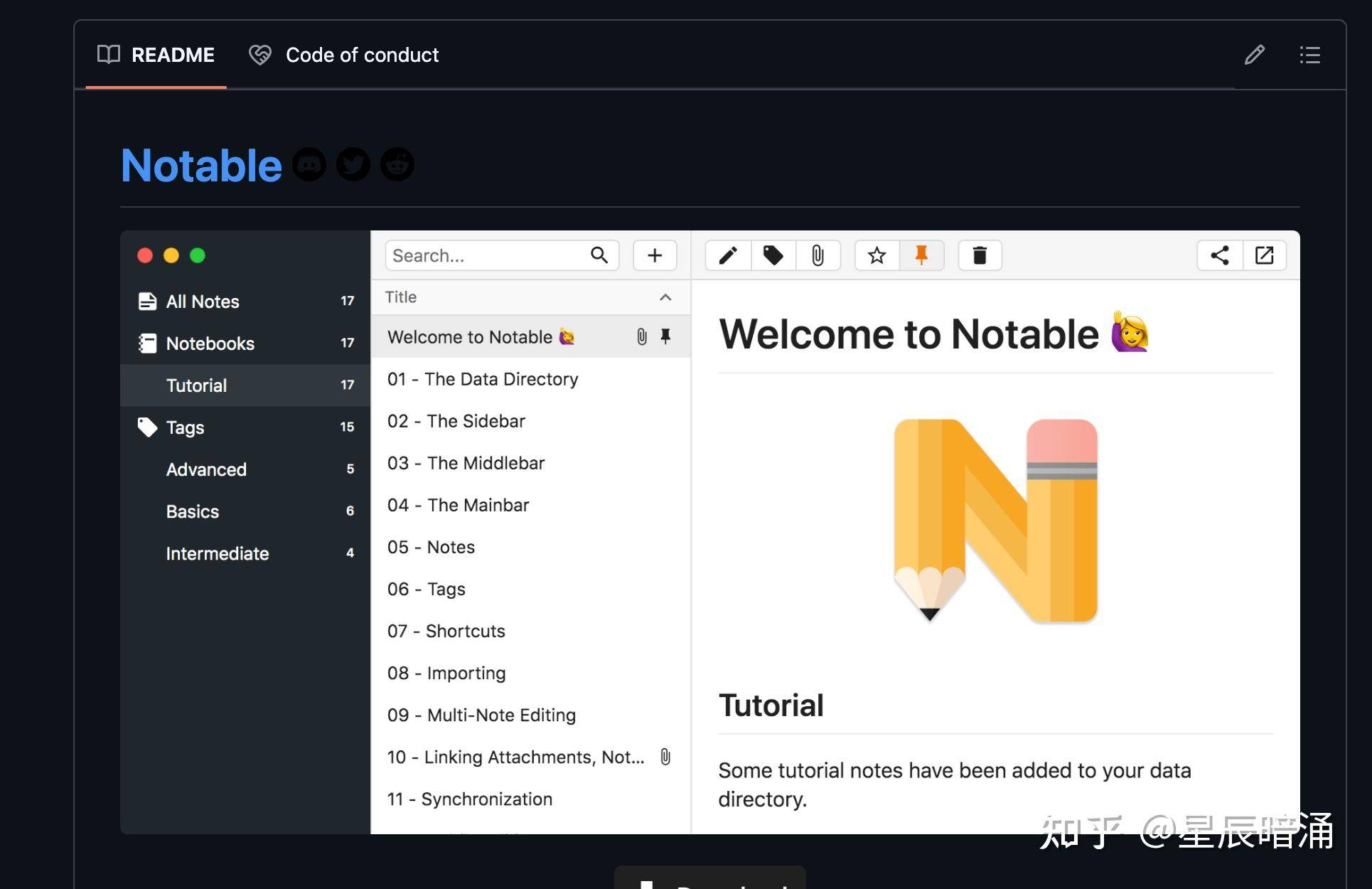Select Tags in sidebar
The height and width of the screenshot is (889, 1372).
click(x=245, y=427)
